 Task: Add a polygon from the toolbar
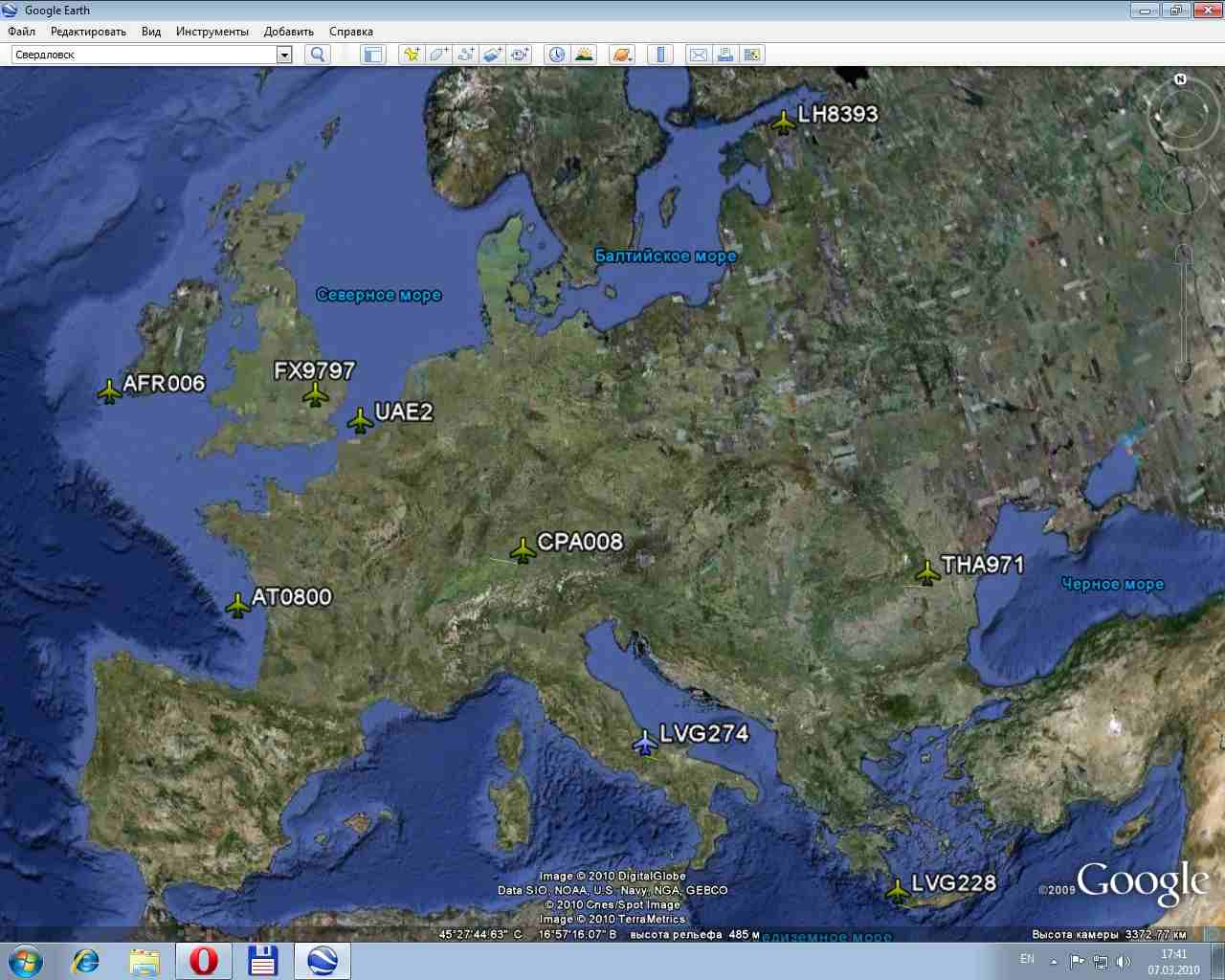[x=438, y=55]
